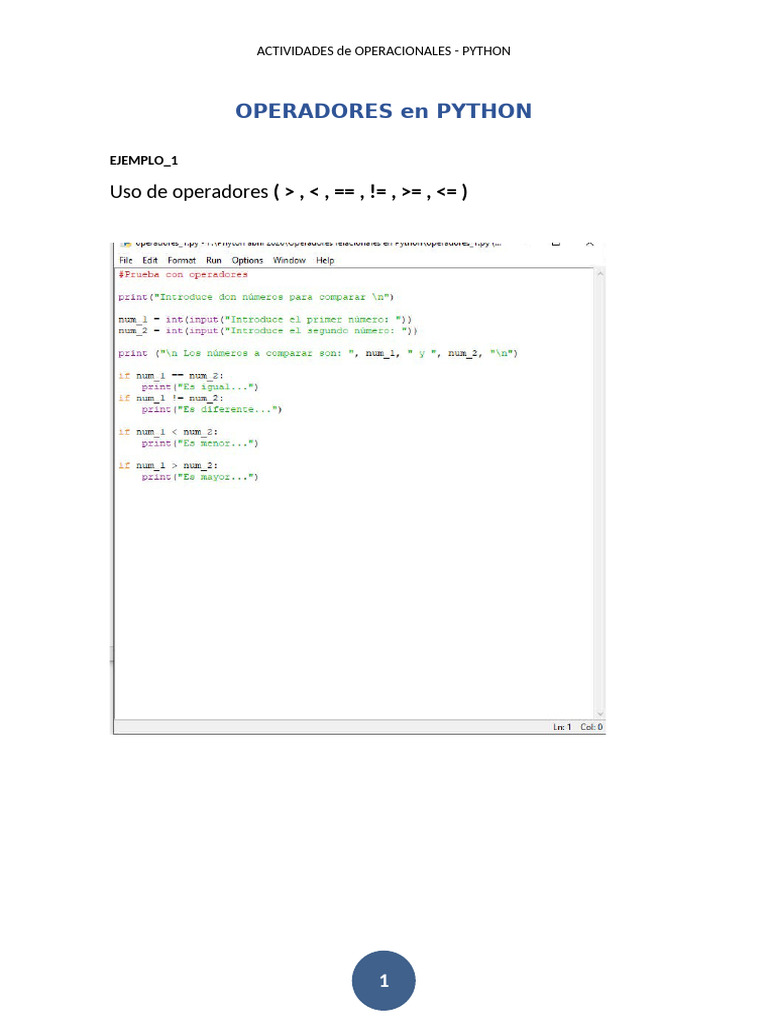Click the print "Es menor..." line

click(200, 443)
